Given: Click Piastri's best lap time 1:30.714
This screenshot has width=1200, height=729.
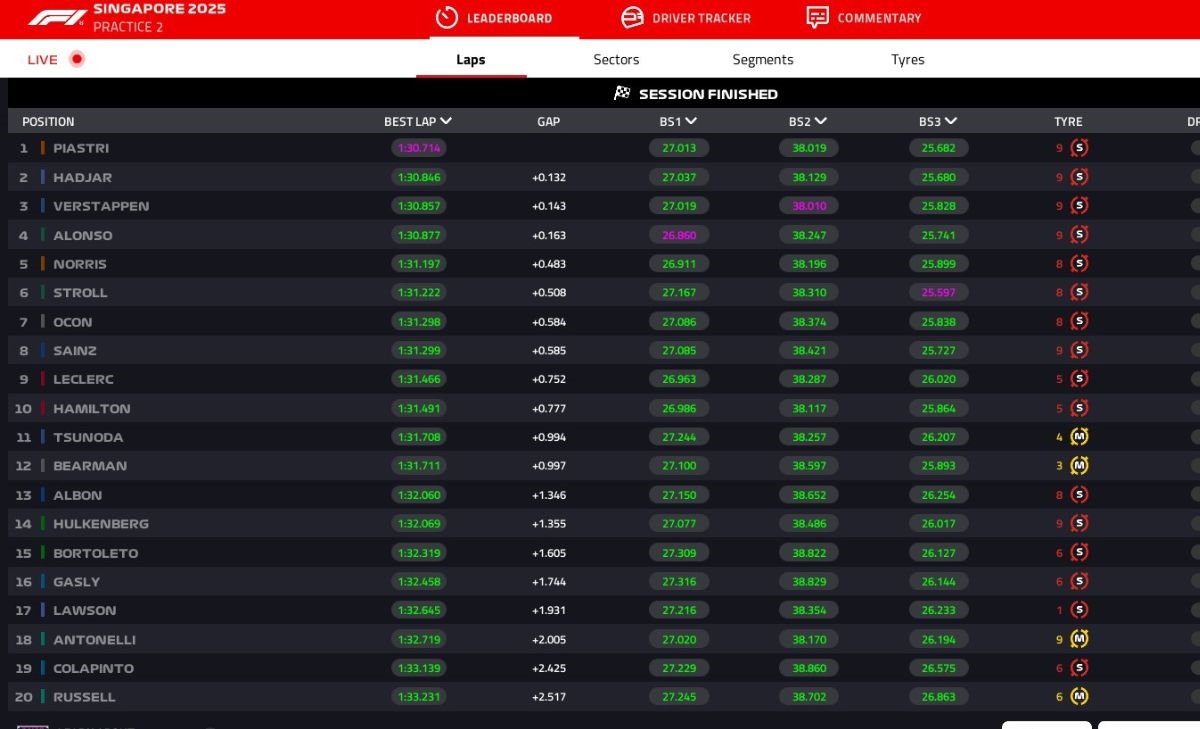Looking at the screenshot, I should click(x=419, y=148).
